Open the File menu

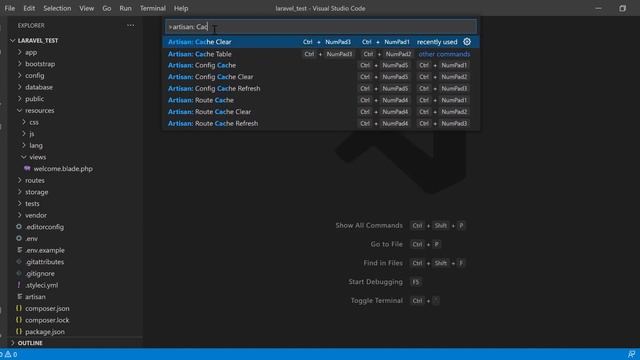[x=10, y=8]
